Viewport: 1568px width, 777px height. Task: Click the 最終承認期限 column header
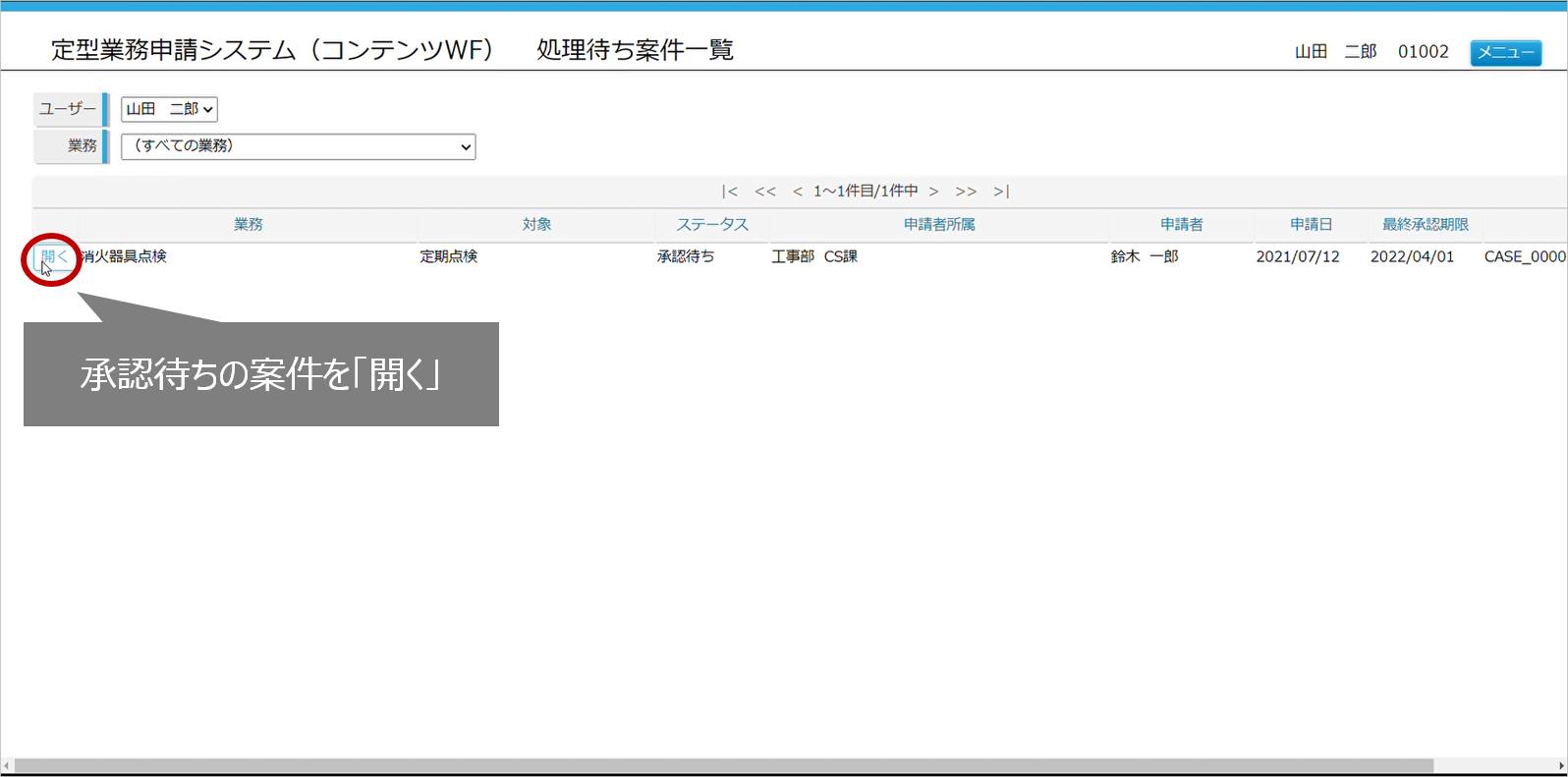point(1425,225)
